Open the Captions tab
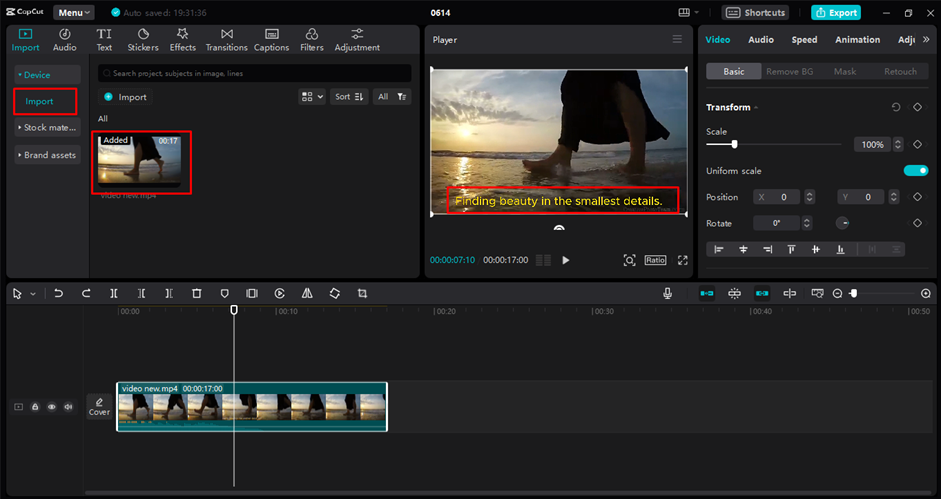This screenshot has height=499, width=941. (271, 40)
